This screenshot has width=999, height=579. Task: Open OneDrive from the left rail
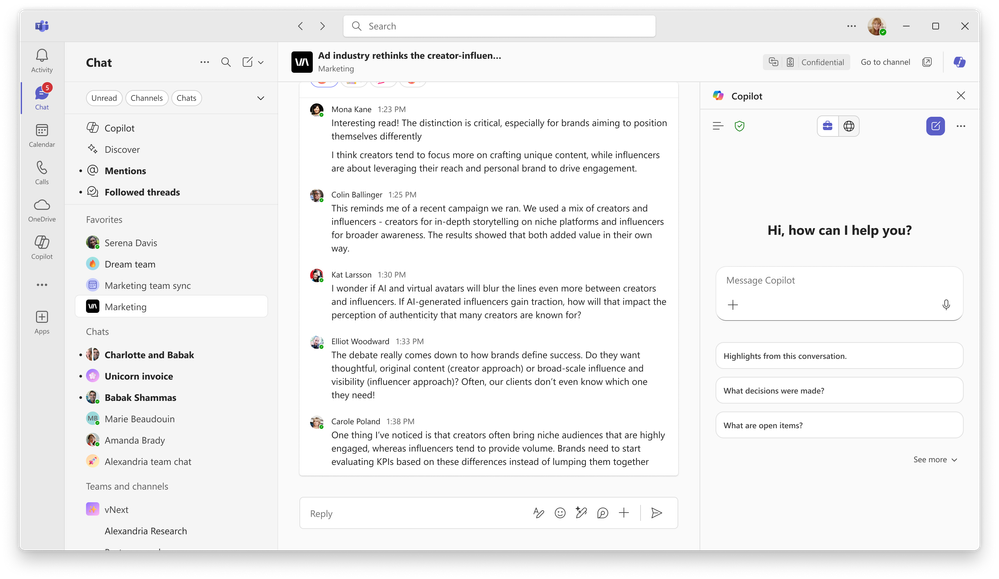pos(42,210)
